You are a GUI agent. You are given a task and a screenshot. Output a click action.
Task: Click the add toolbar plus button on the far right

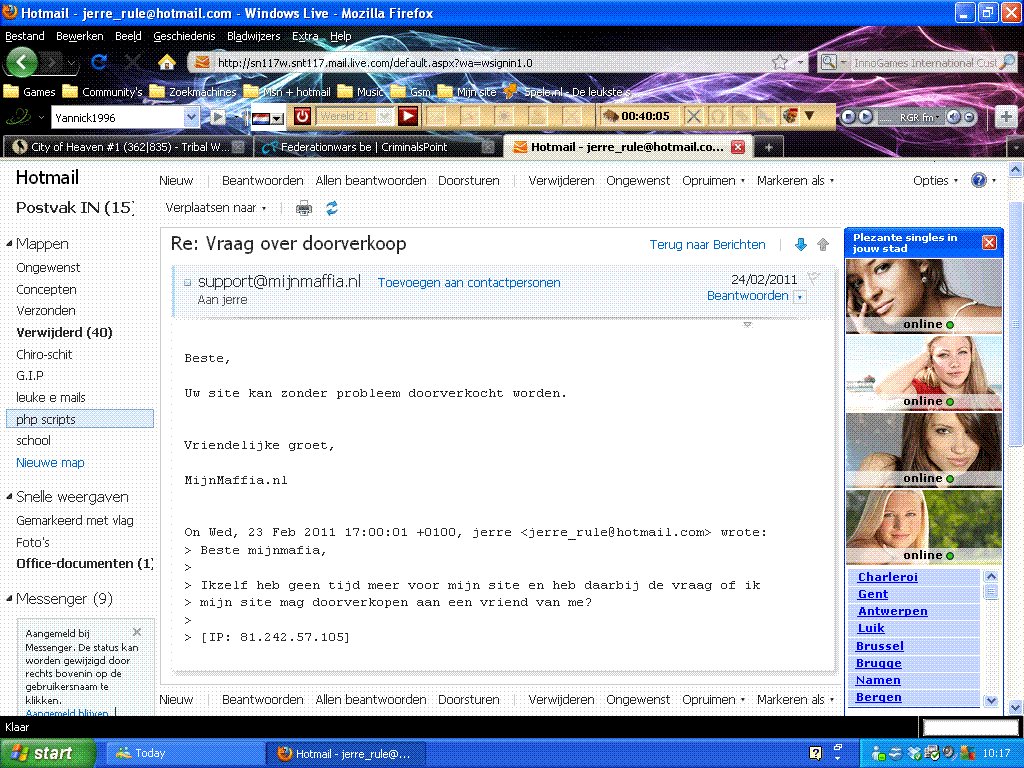[1006, 117]
